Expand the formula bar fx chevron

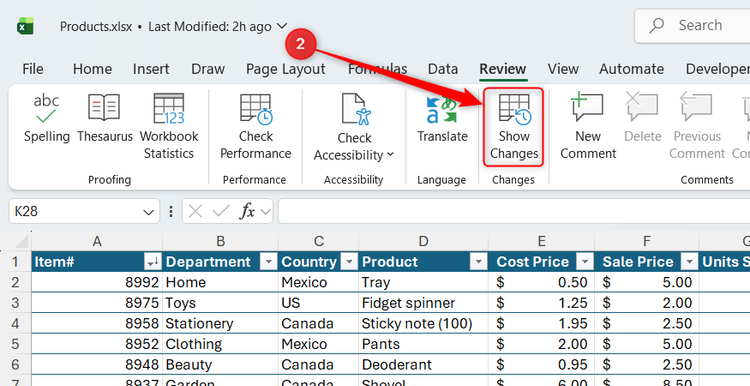[x=265, y=211]
